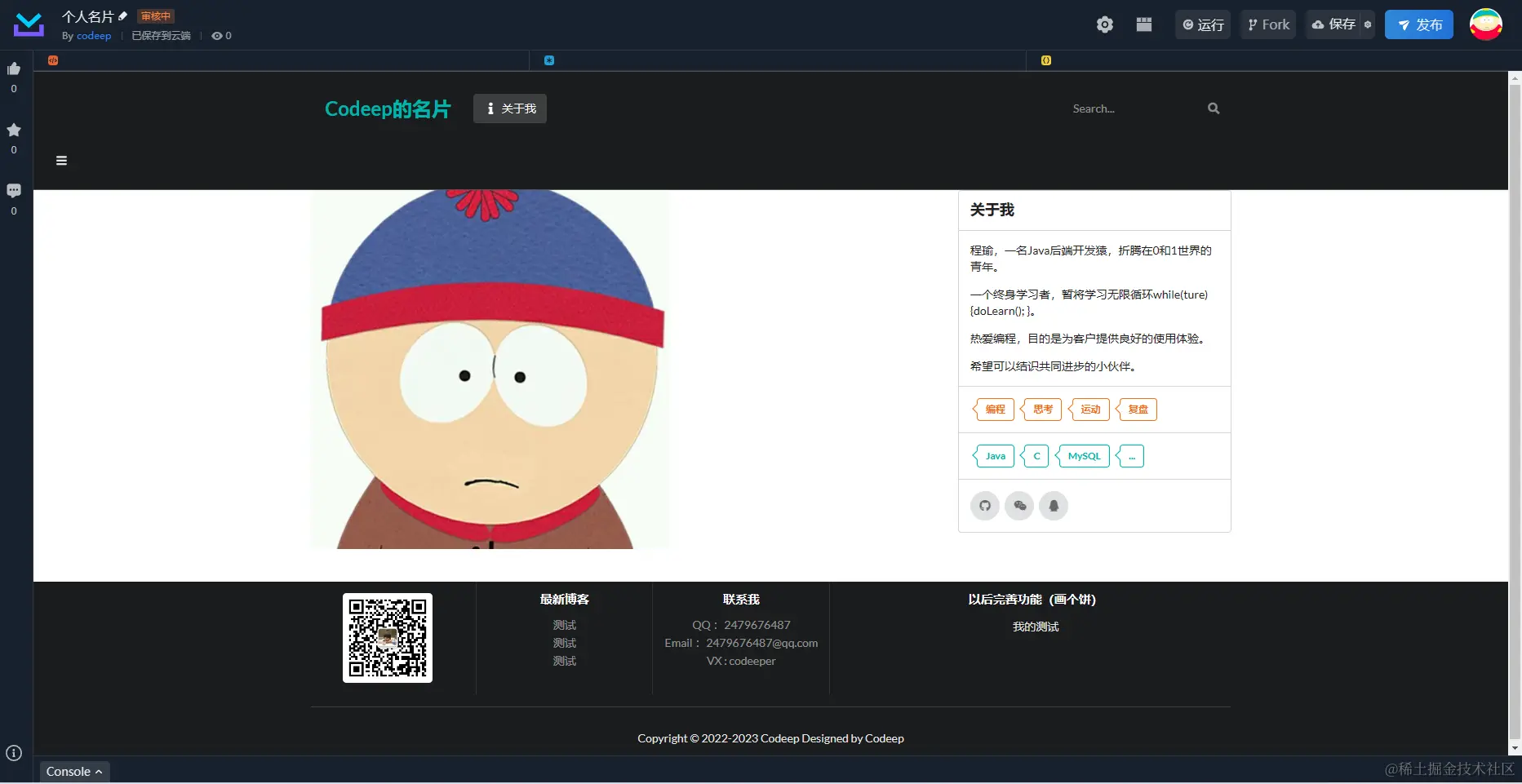Fork this project
1522x784 pixels.
click(1268, 24)
